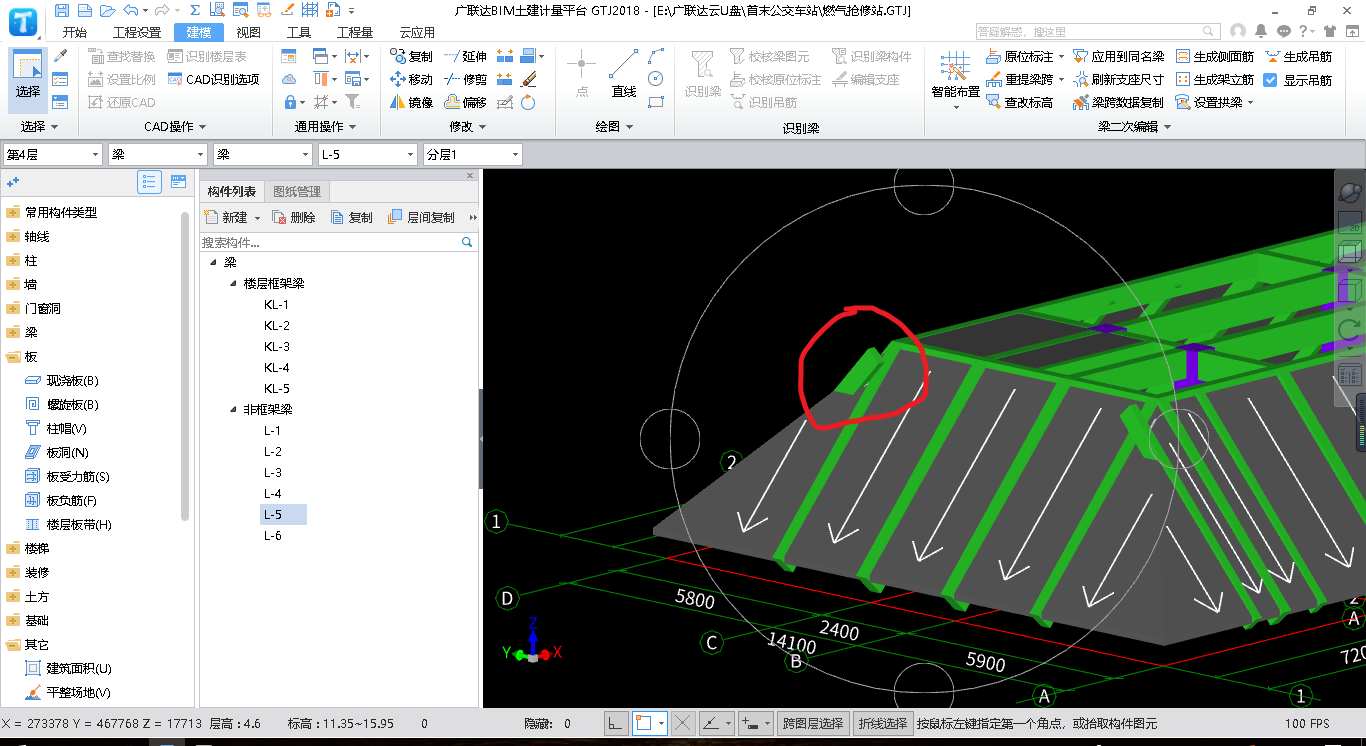
Task: Click the rotate tool icon in 修改
Action: [529, 102]
